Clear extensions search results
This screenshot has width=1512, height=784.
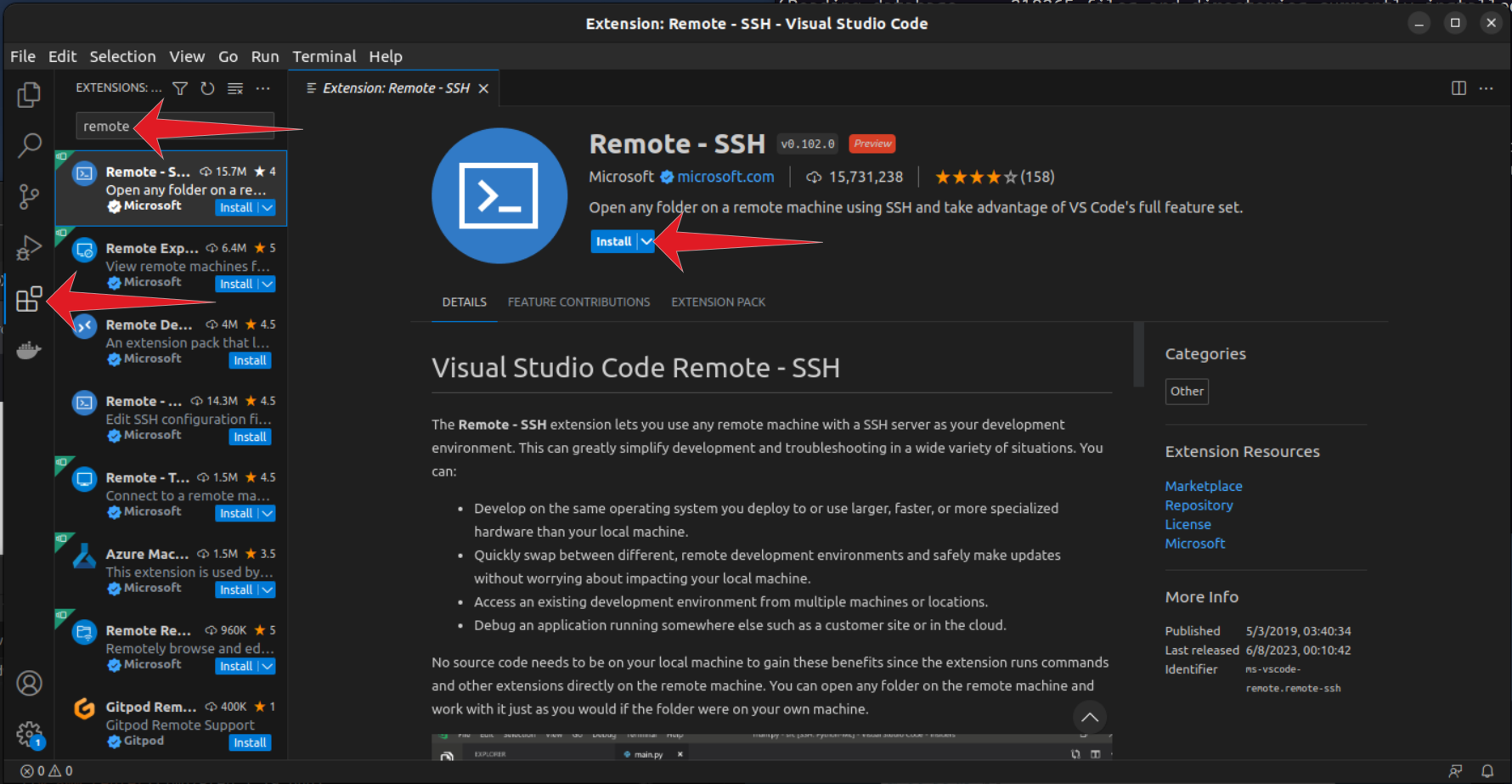click(x=235, y=88)
